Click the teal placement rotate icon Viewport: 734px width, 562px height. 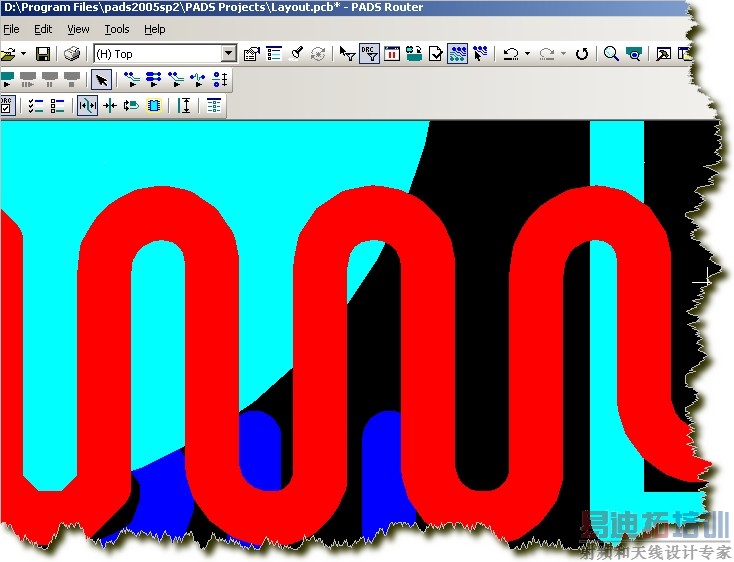click(x=414, y=54)
